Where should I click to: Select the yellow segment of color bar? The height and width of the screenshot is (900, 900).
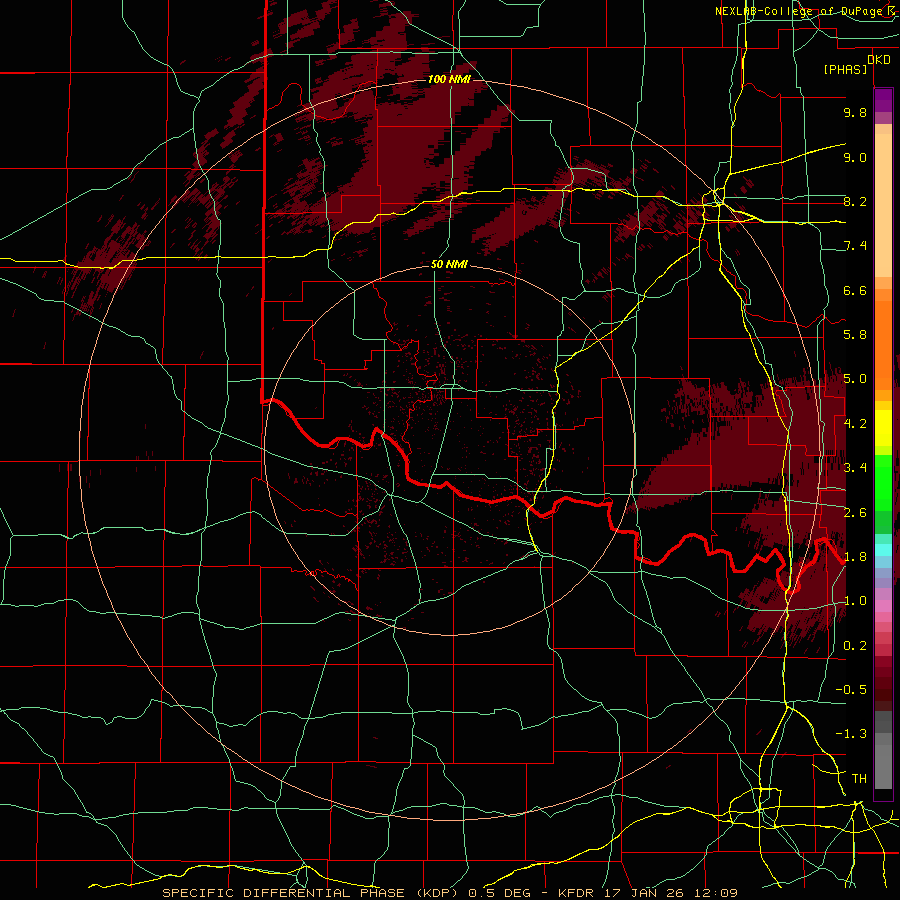tap(883, 428)
